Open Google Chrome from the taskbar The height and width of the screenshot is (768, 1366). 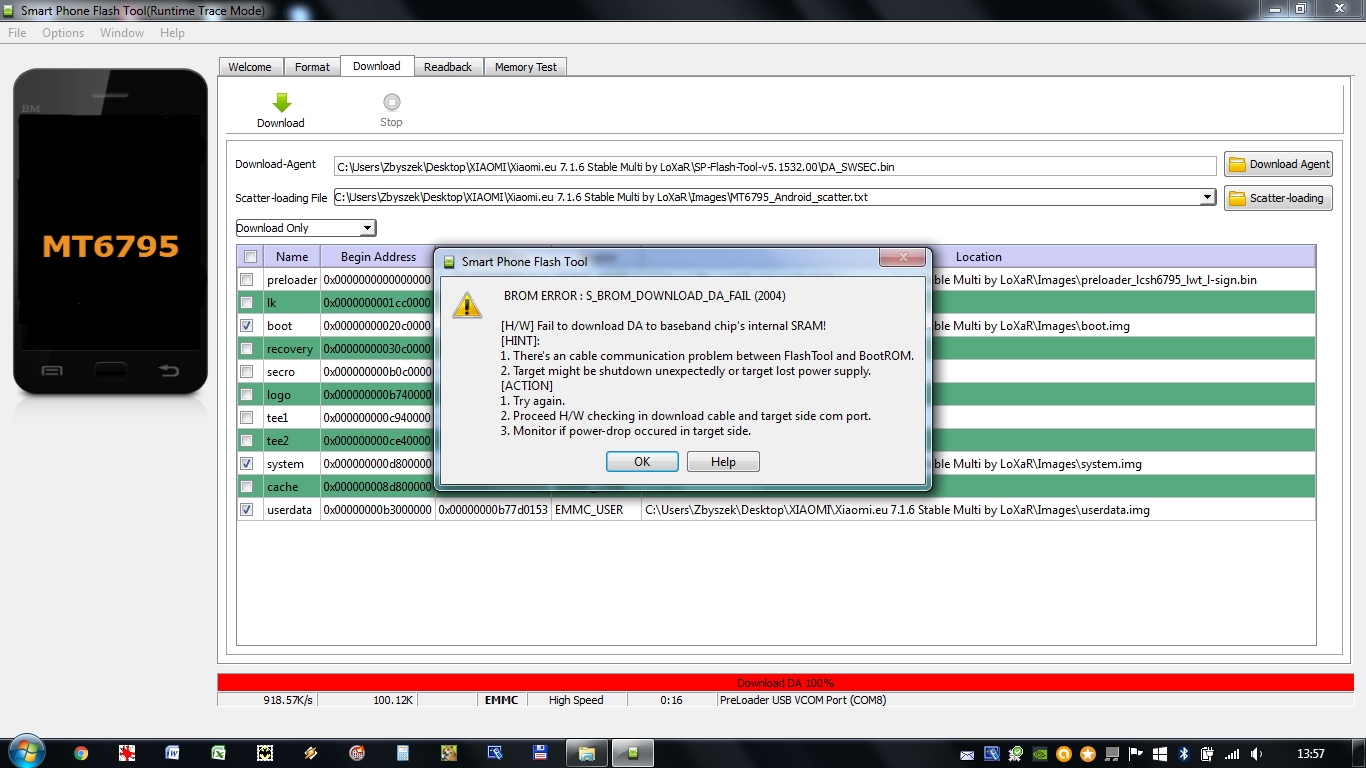pyautogui.click(x=81, y=753)
